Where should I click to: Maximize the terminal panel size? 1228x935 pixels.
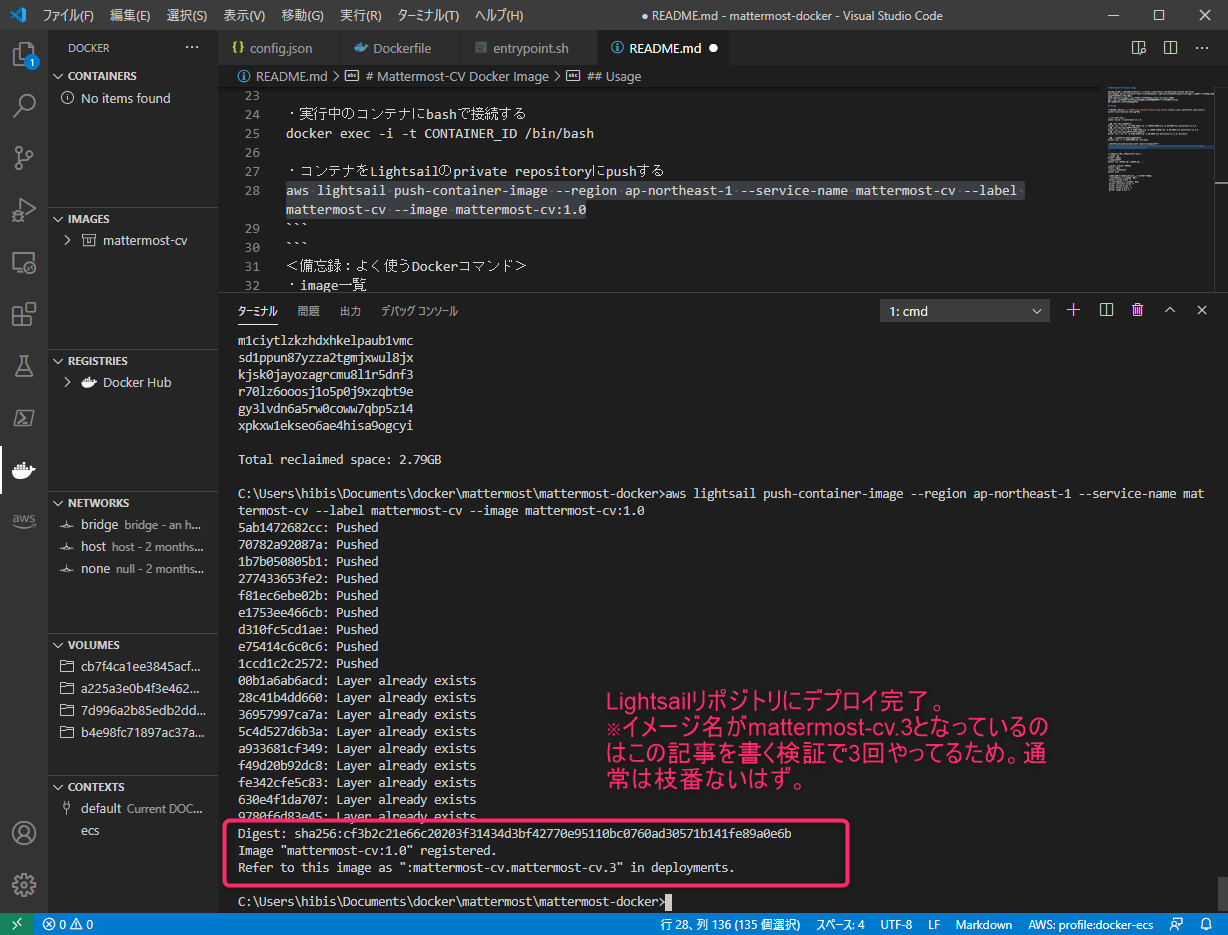1170,310
